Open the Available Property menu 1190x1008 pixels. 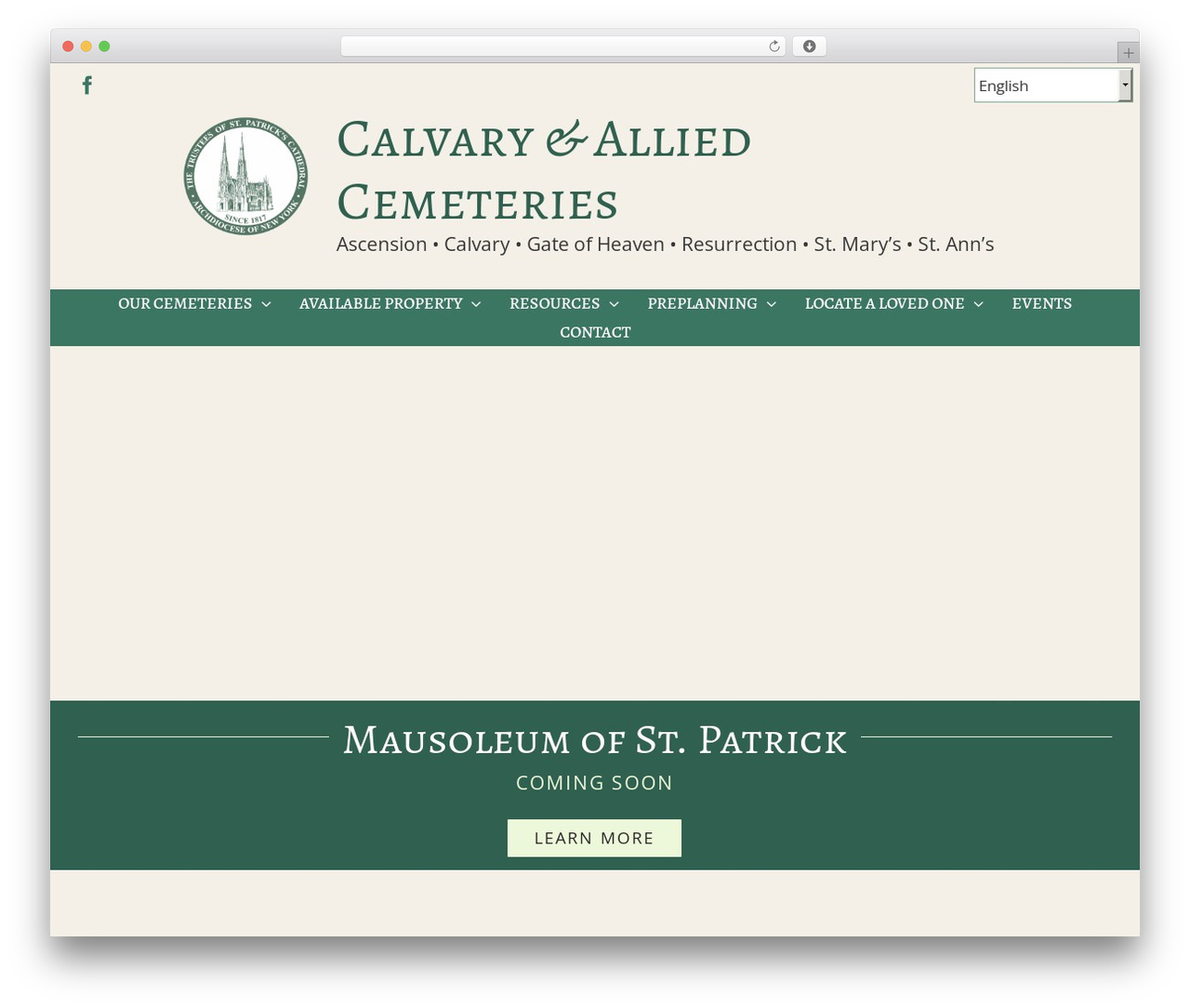(x=381, y=304)
